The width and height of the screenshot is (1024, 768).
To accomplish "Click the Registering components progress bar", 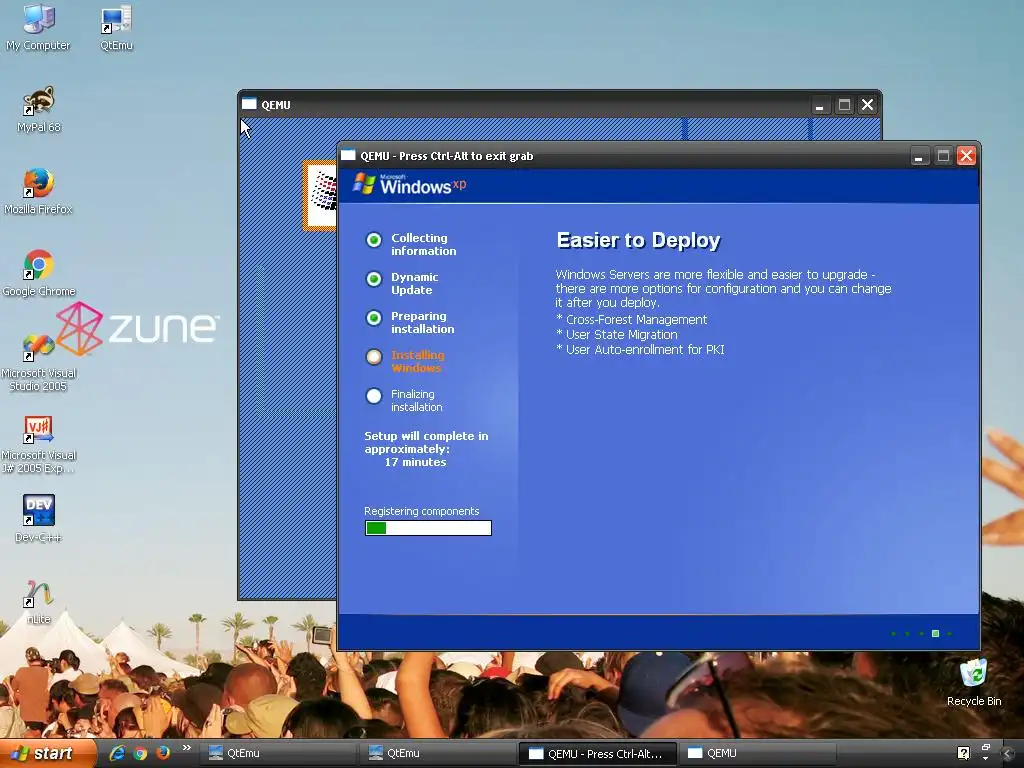I will tap(428, 528).
